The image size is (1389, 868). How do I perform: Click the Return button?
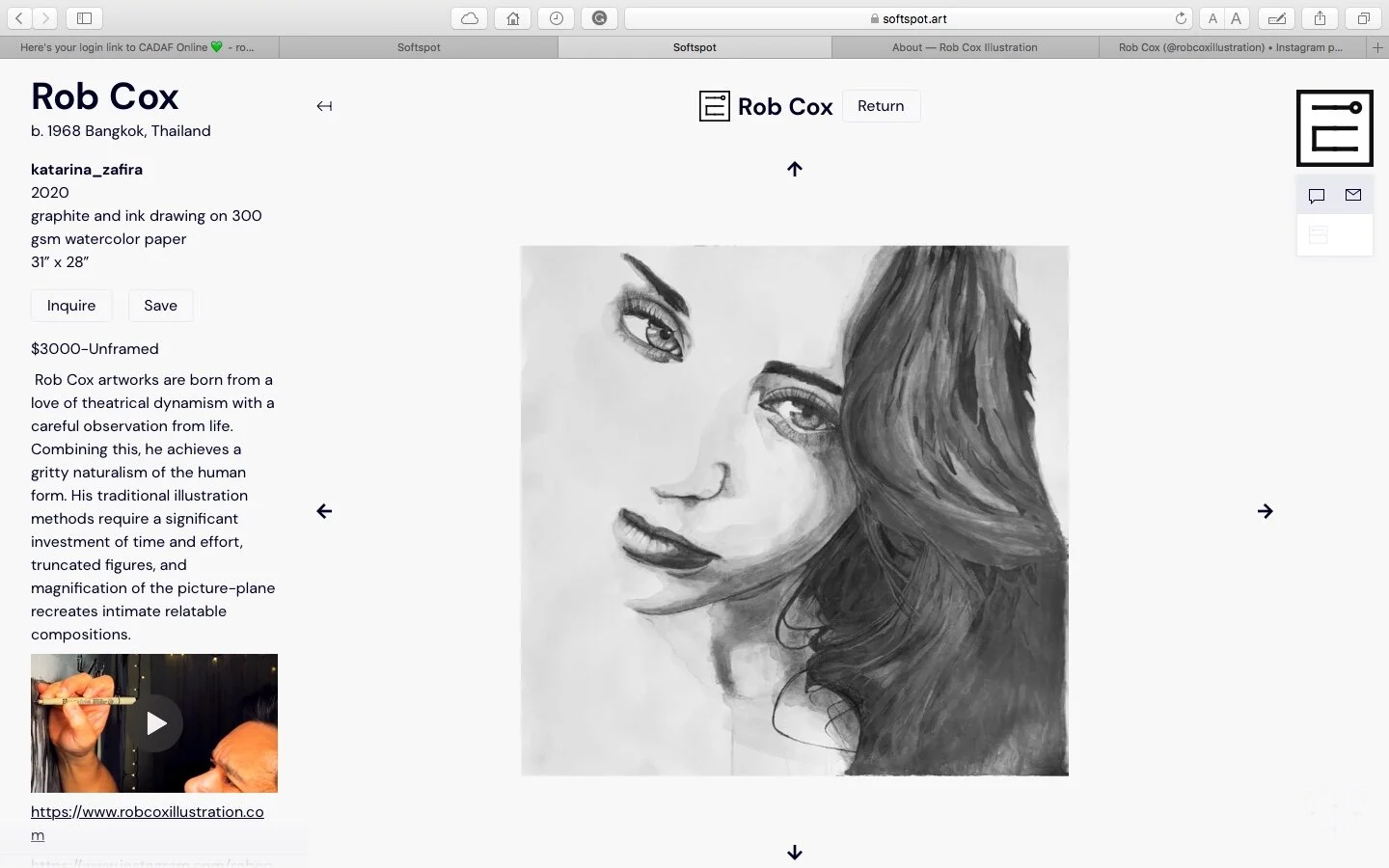coord(881,106)
